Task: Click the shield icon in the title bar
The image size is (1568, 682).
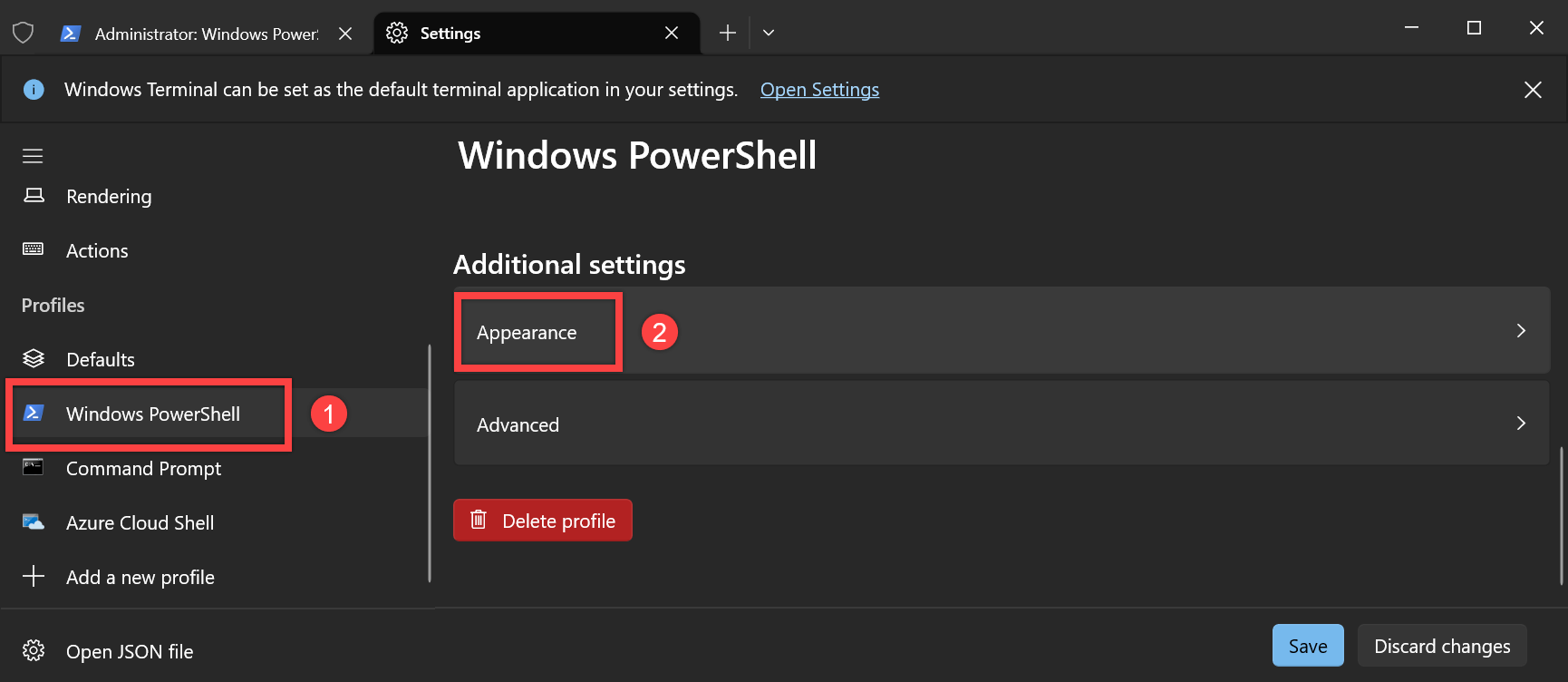Action: point(24,34)
